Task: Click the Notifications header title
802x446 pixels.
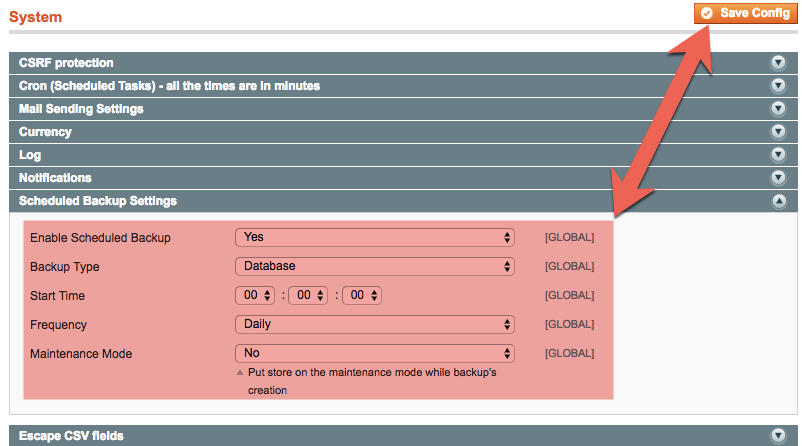Action: click(55, 178)
